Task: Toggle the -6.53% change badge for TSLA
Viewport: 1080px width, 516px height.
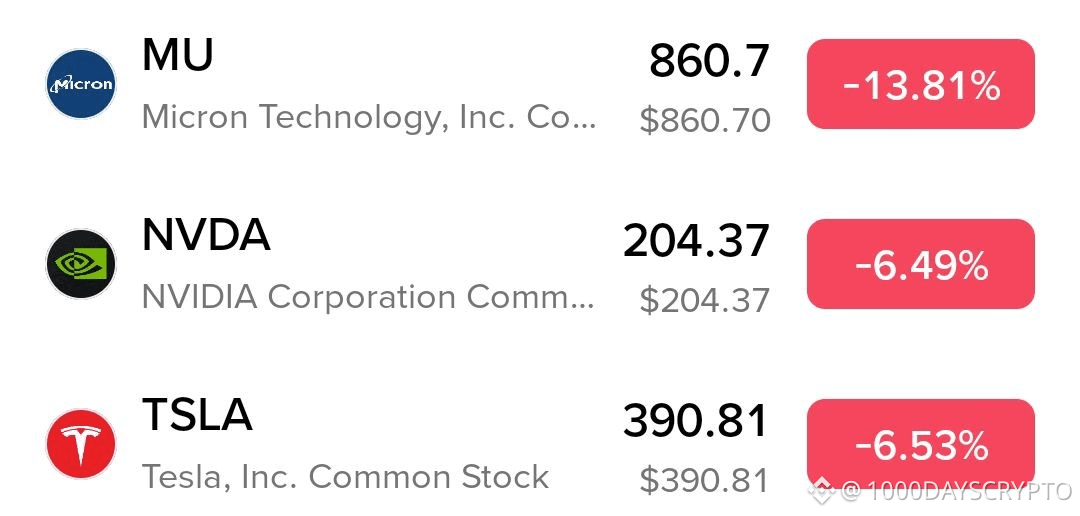Action: tap(921, 444)
